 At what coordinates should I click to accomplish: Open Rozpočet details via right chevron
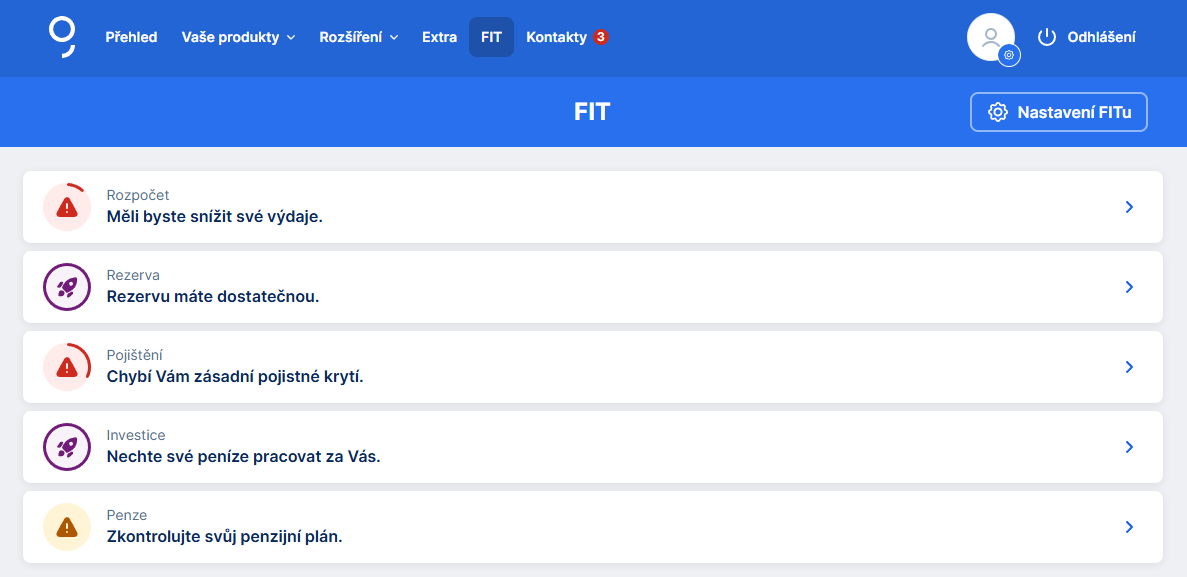[1129, 207]
